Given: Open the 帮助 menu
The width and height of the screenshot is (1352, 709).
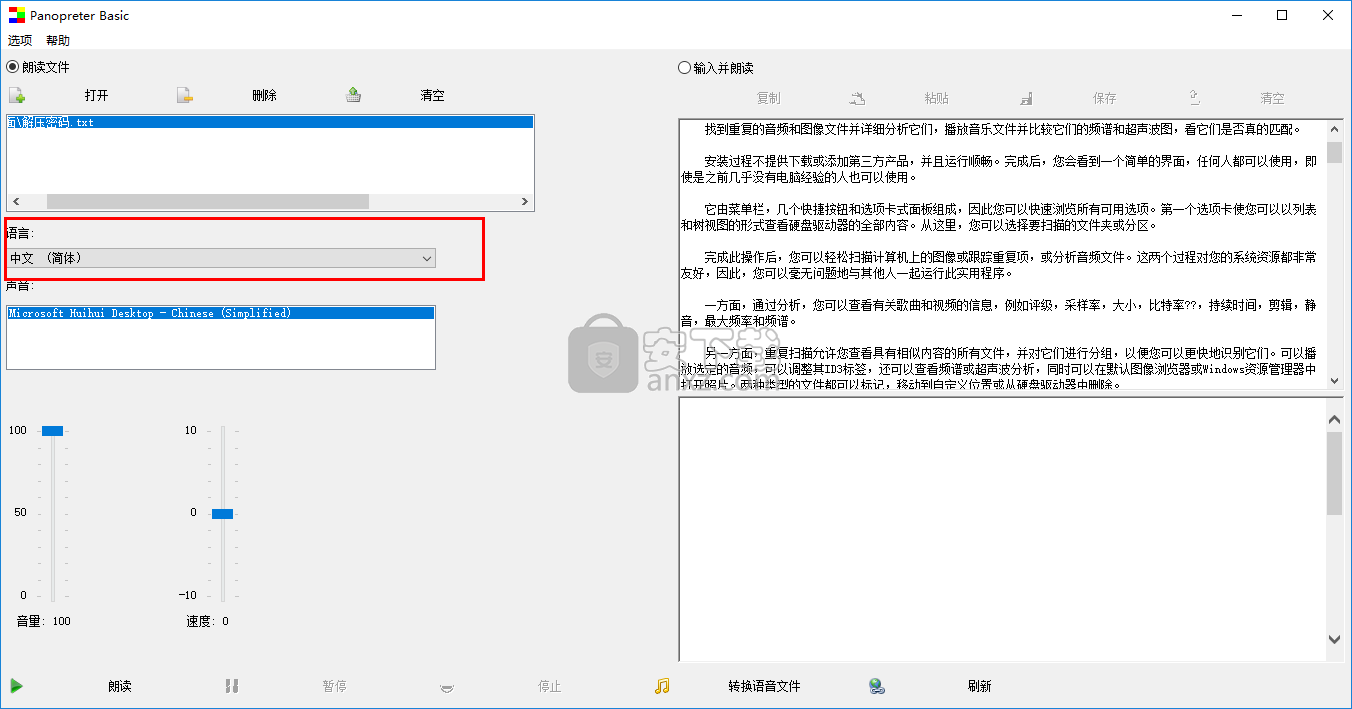Looking at the screenshot, I should [x=58, y=41].
